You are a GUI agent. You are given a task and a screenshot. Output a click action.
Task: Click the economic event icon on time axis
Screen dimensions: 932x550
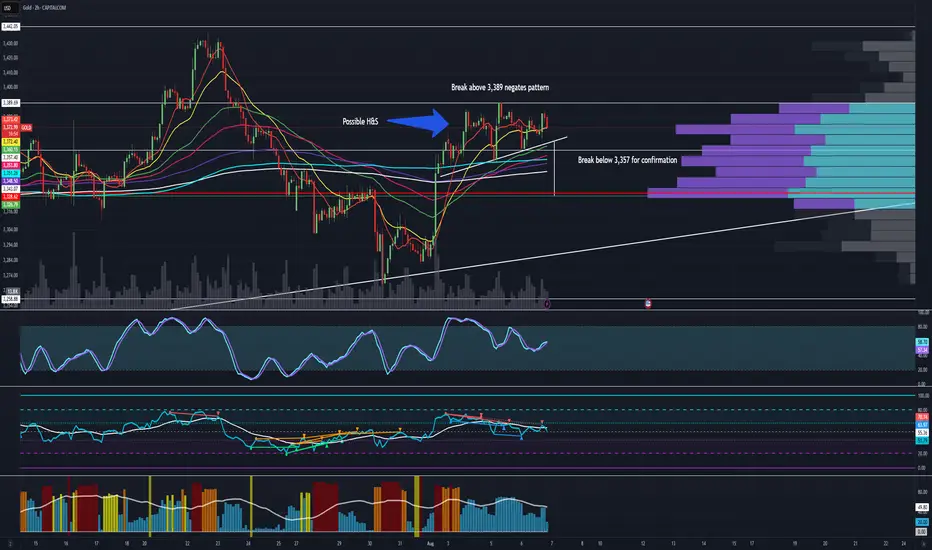[648, 304]
